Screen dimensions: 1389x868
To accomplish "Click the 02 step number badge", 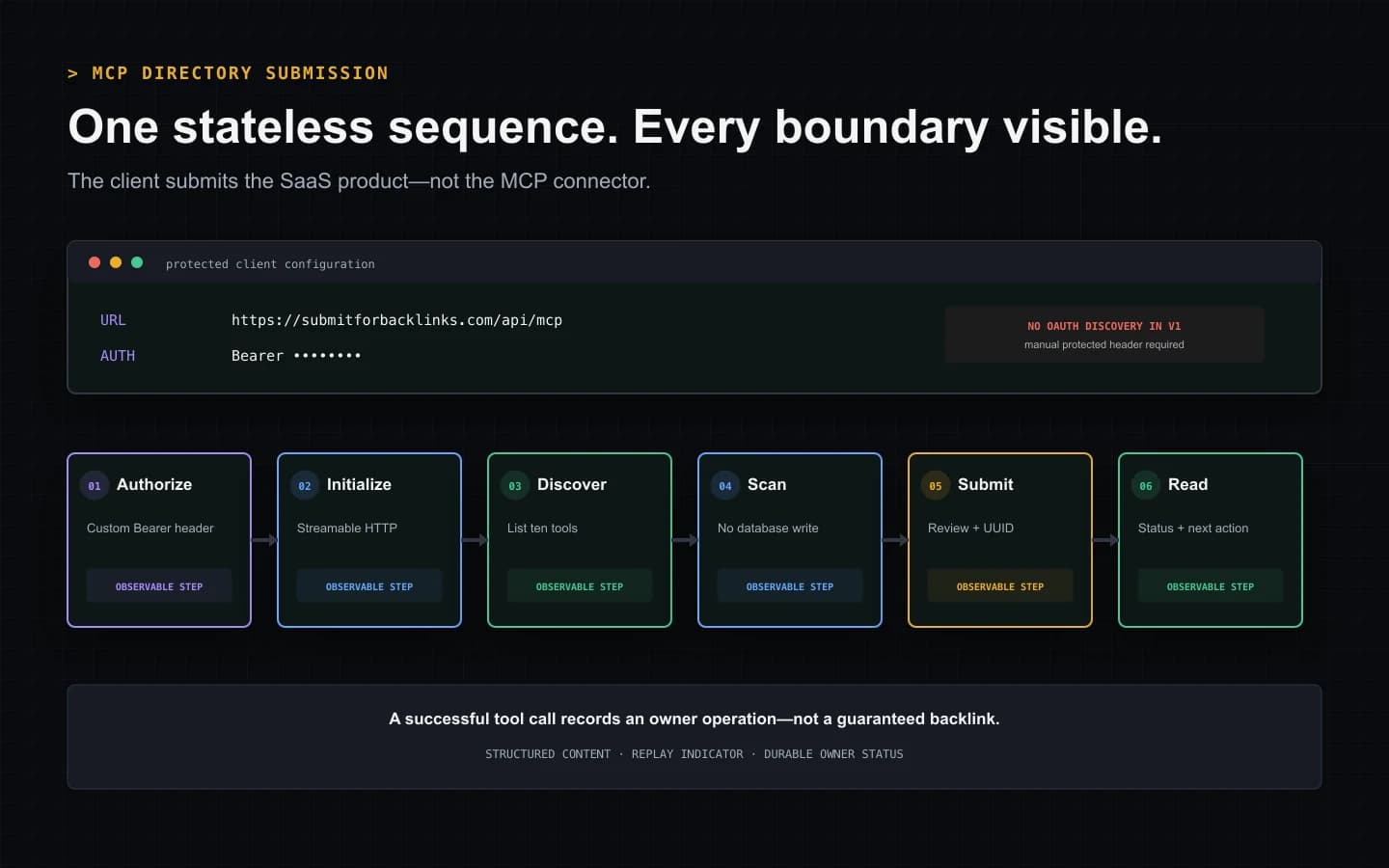I will coord(305,485).
